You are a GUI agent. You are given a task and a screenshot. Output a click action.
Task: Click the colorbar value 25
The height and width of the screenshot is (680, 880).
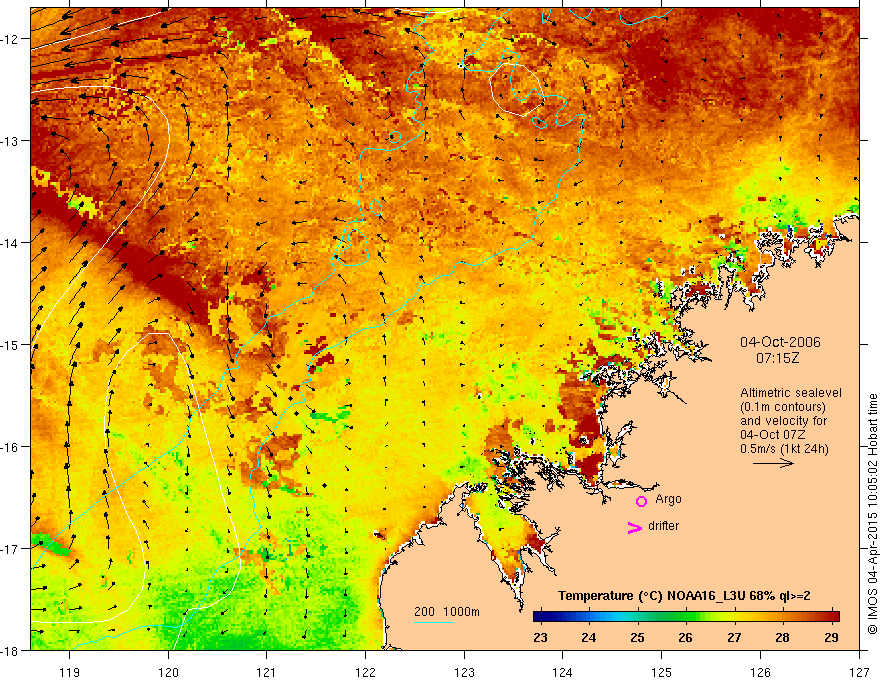click(x=637, y=637)
